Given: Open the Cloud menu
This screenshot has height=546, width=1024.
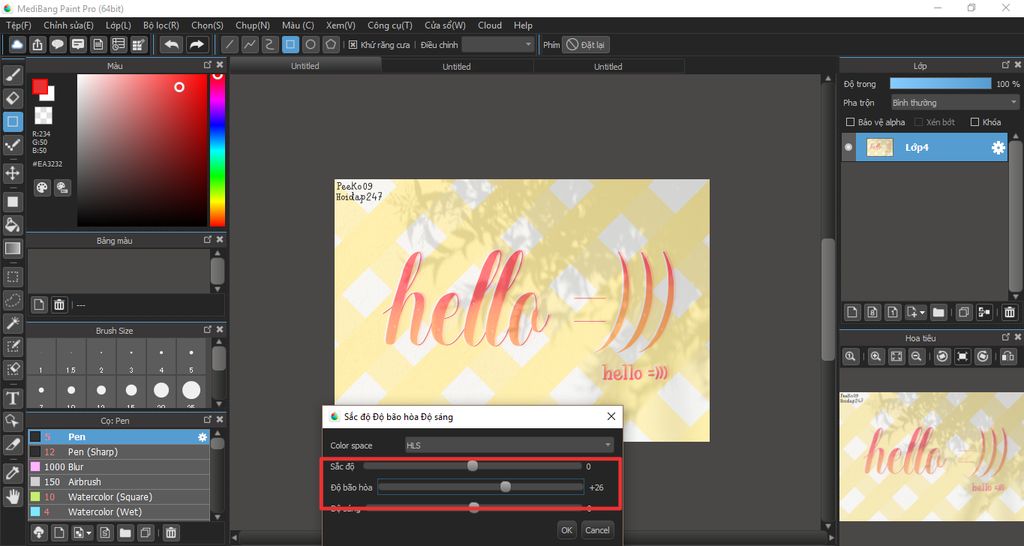Looking at the screenshot, I should click(490, 25).
